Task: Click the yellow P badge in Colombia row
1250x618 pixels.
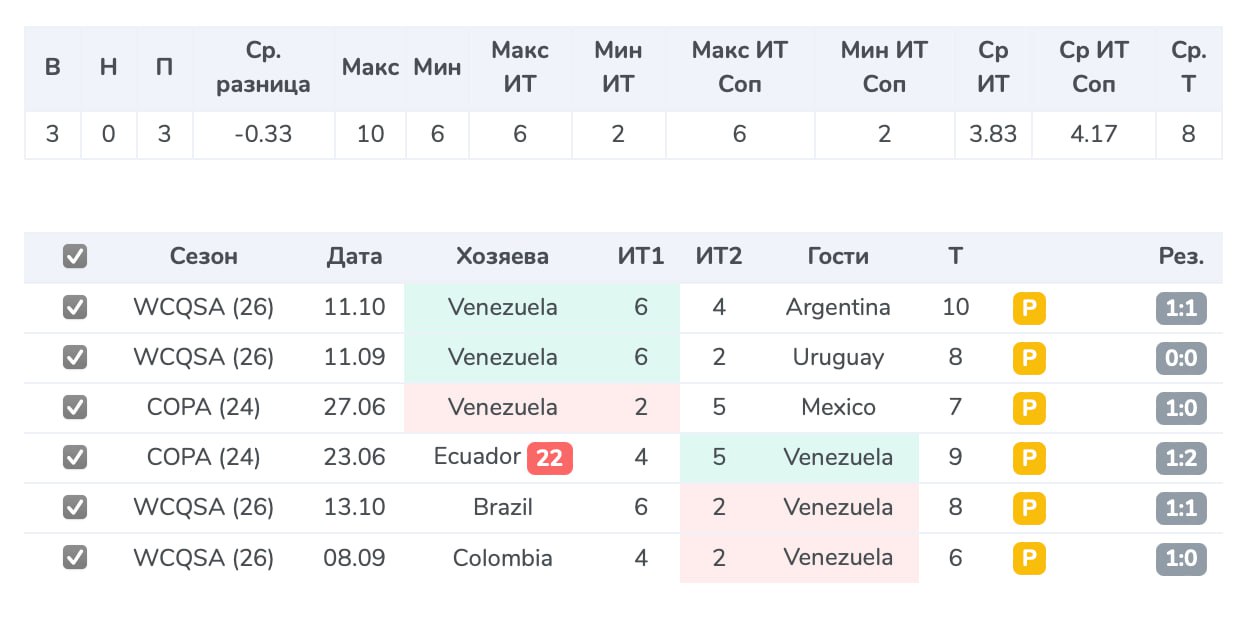Action: pyautogui.click(x=1029, y=558)
